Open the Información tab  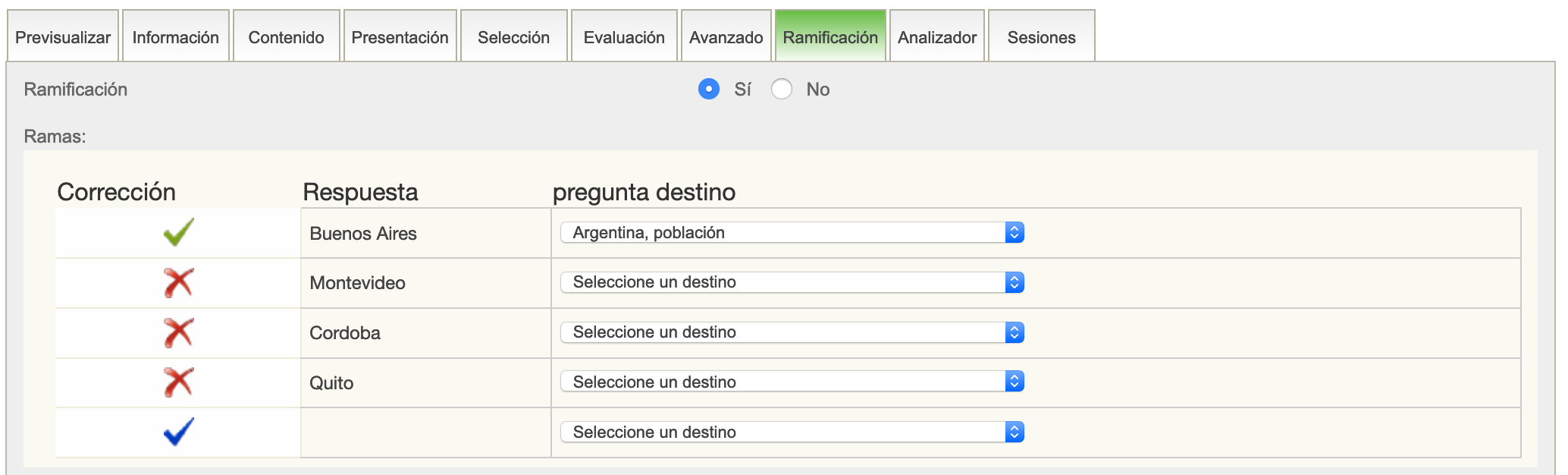tap(175, 37)
